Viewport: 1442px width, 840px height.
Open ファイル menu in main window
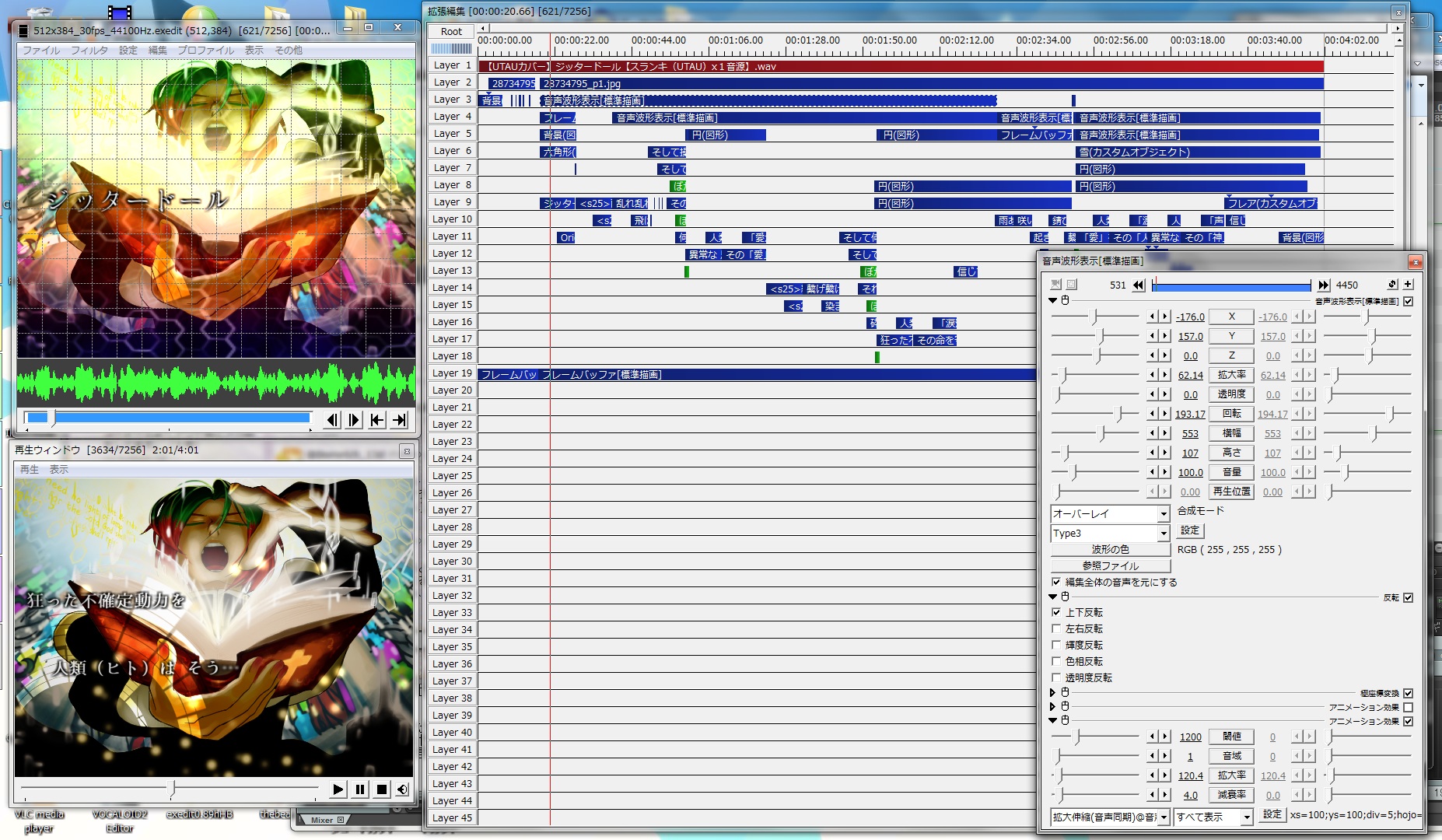(41, 50)
